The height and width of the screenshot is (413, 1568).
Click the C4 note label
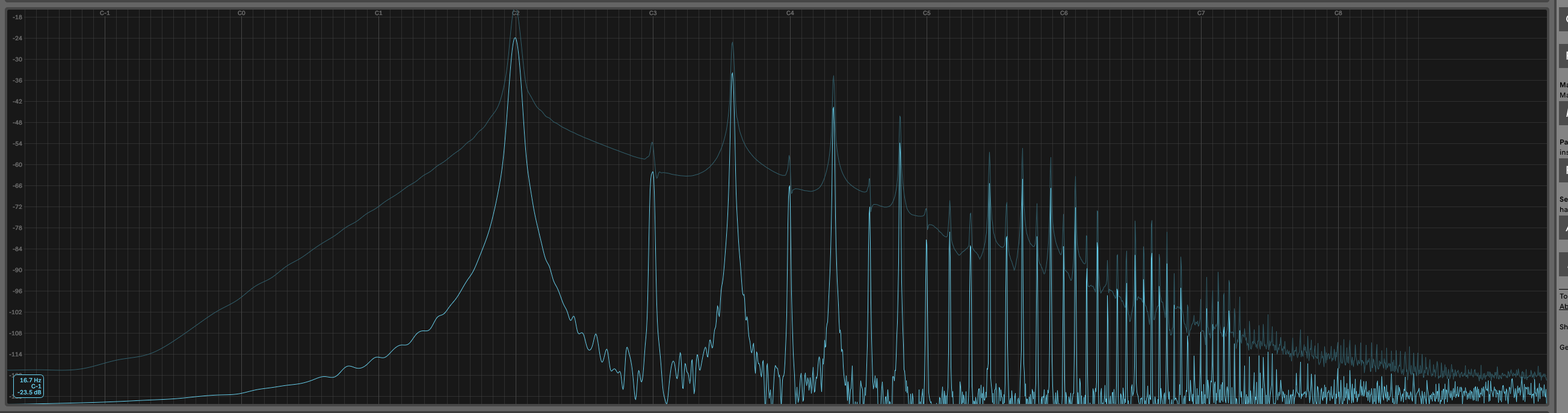790,13
